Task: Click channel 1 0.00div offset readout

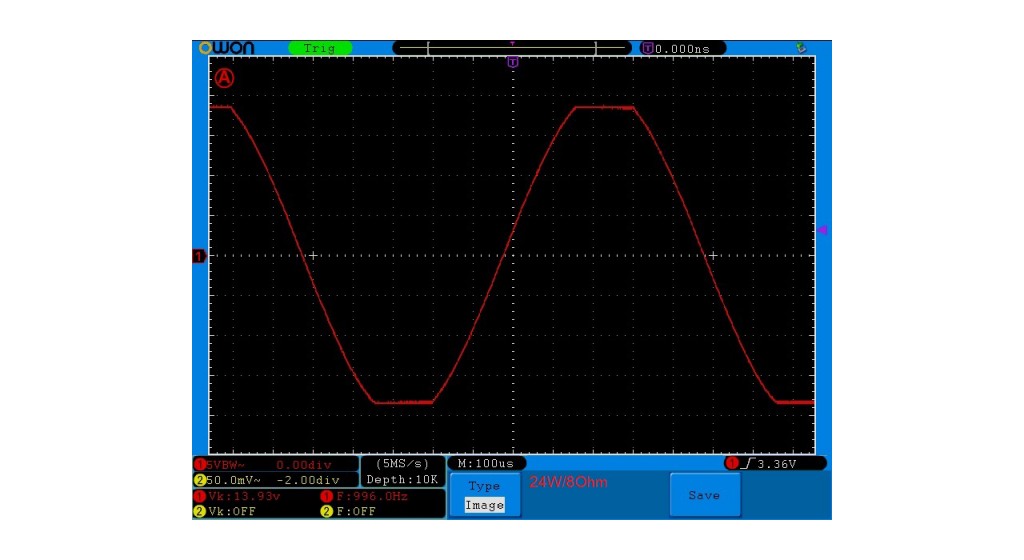Action: click(x=304, y=465)
